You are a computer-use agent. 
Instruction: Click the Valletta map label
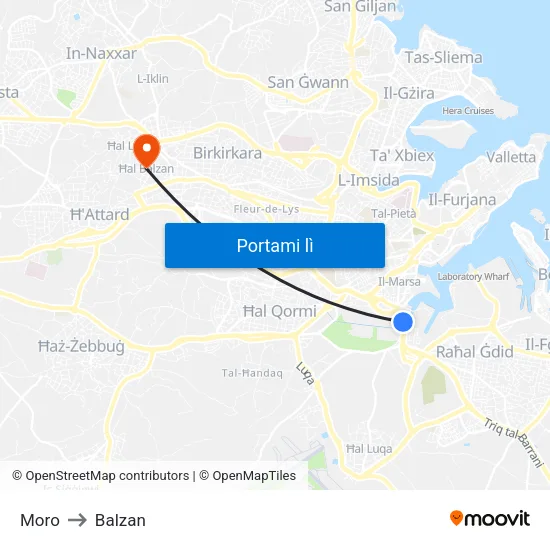pos(511,157)
